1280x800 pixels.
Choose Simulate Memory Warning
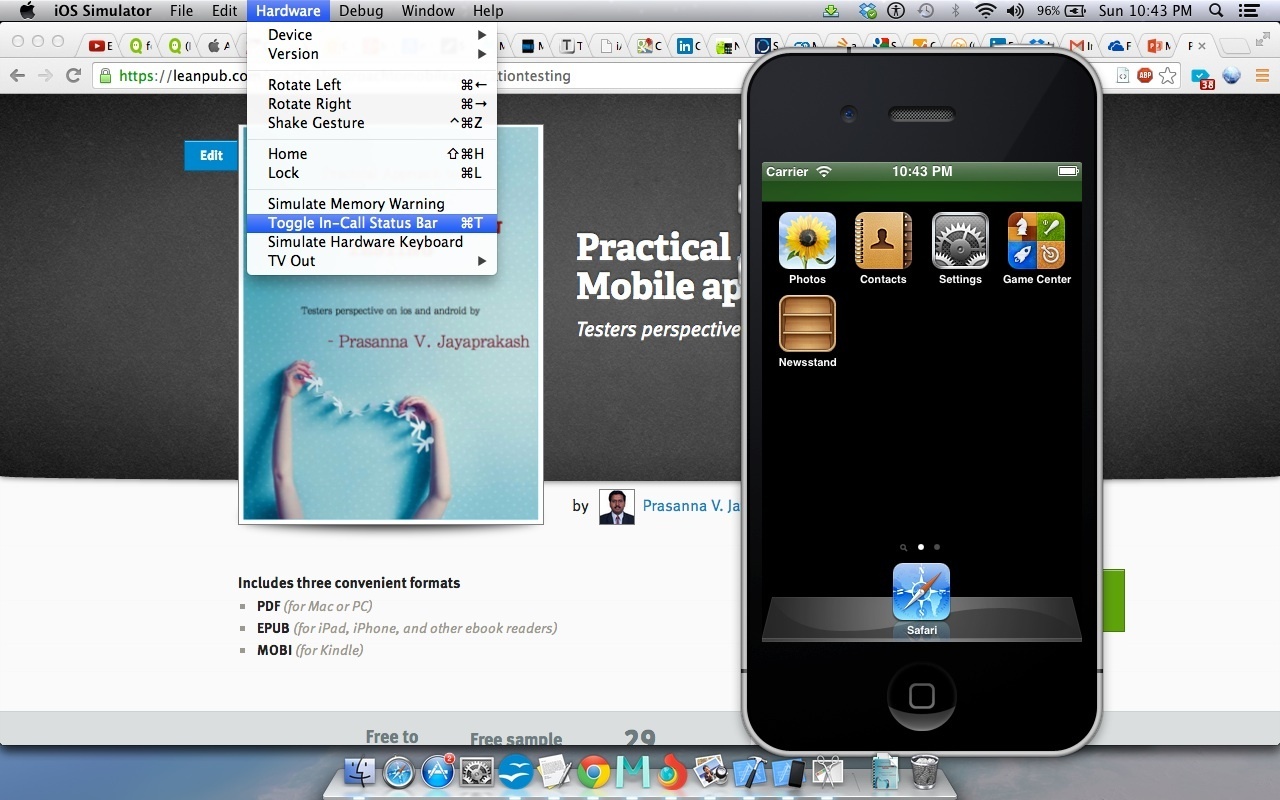click(x=356, y=204)
